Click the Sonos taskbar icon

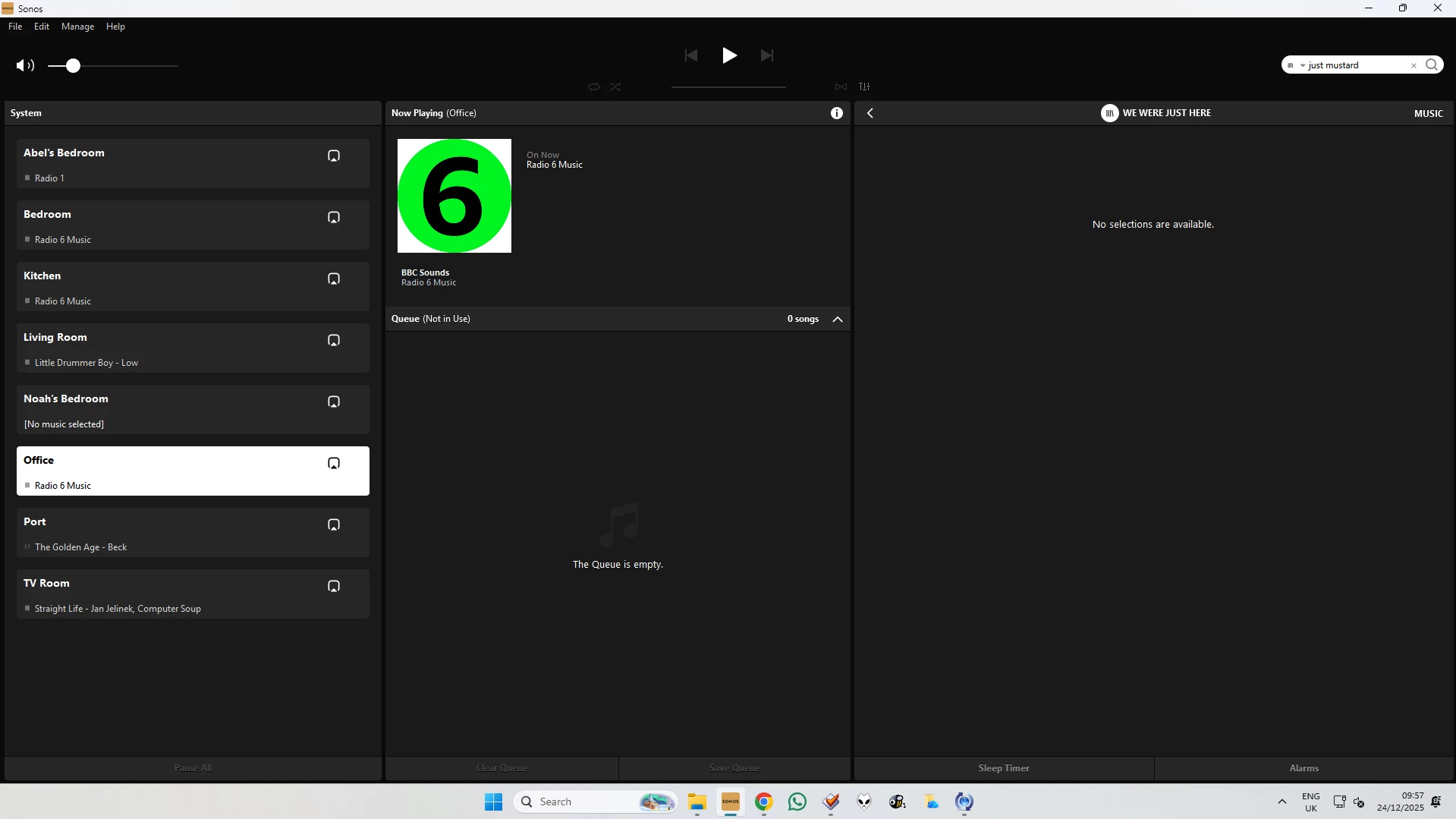point(730,802)
